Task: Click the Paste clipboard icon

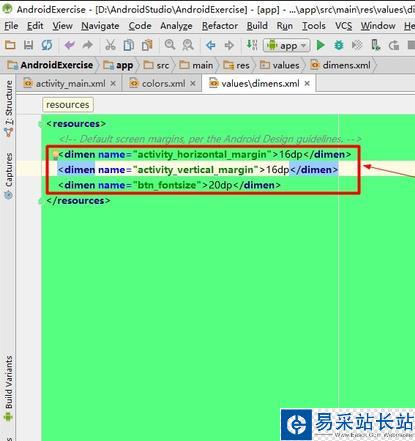Action: [147, 45]
